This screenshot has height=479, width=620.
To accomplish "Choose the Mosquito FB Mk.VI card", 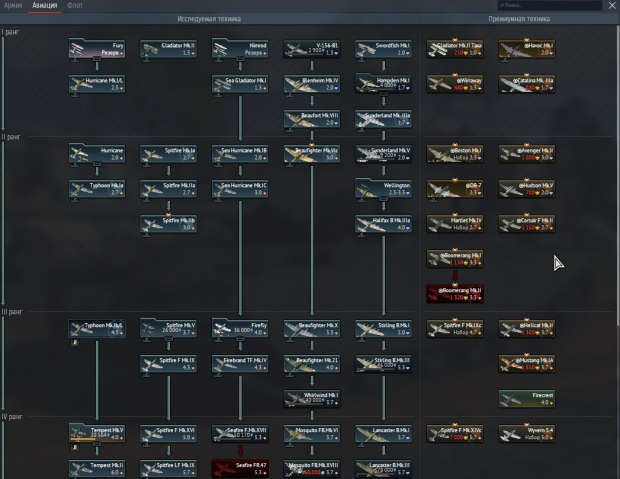I will point(312,434).
